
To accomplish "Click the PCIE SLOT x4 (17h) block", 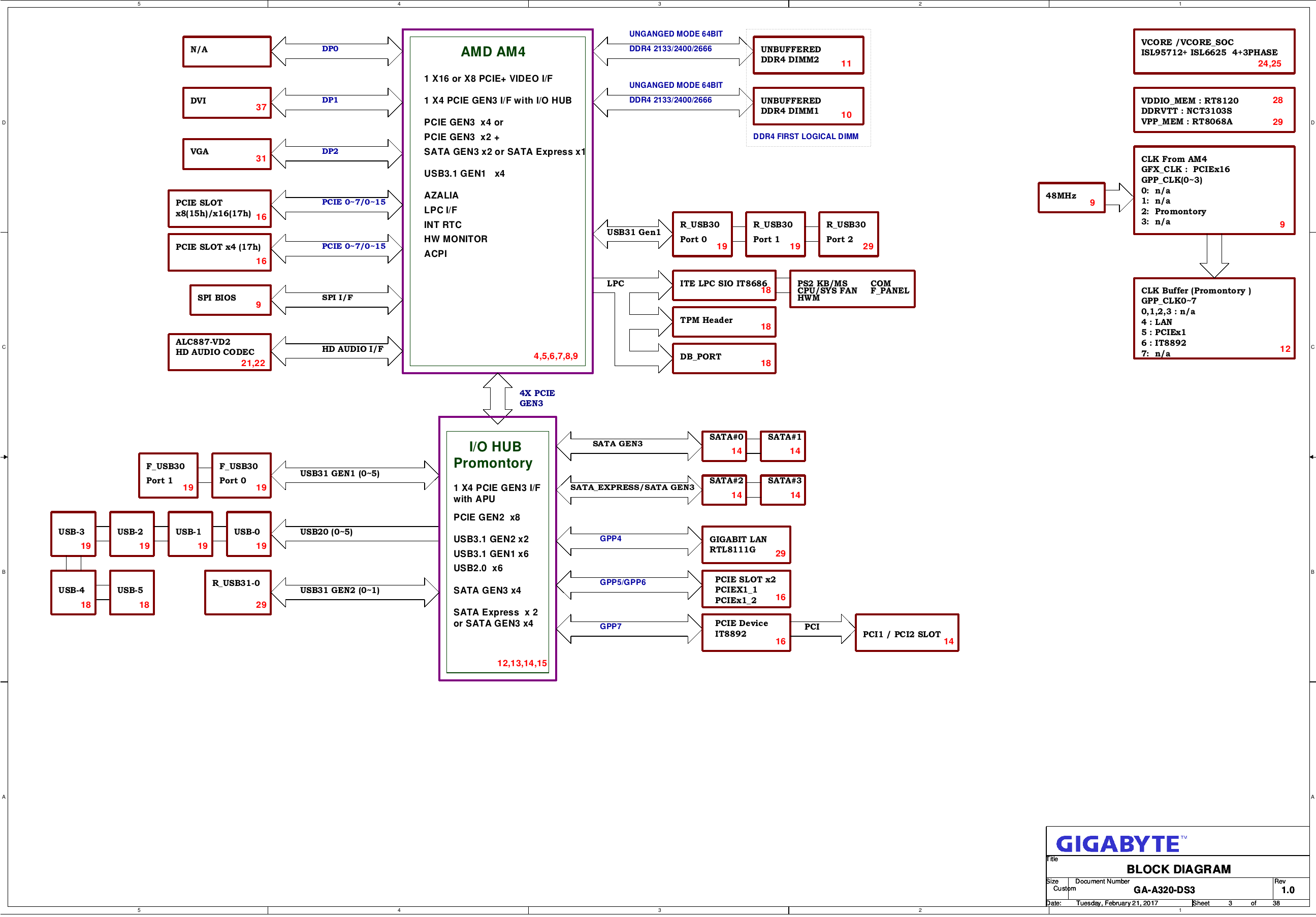I will [219, 252].
